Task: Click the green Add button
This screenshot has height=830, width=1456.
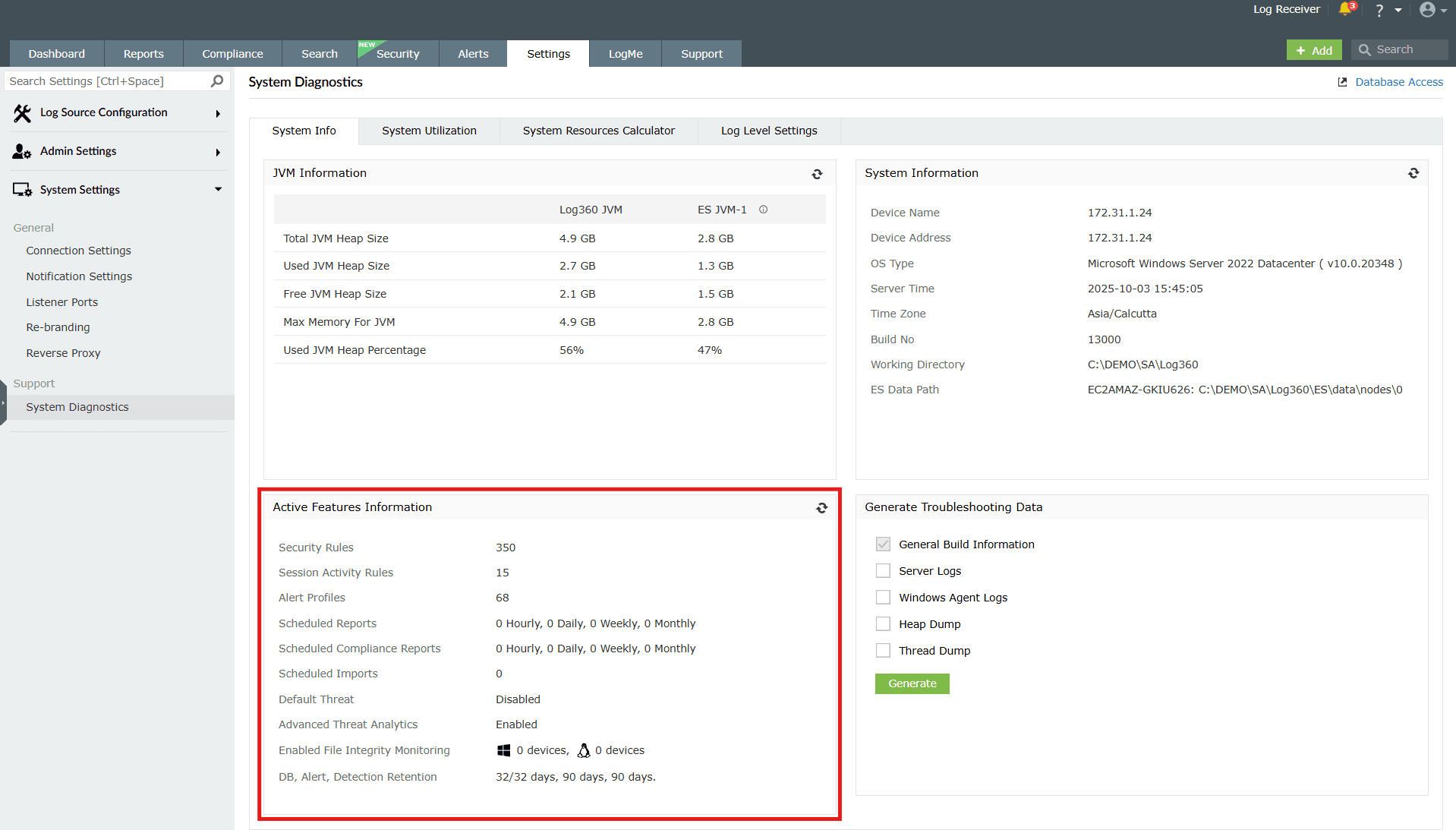Action: click(1314, 50)
